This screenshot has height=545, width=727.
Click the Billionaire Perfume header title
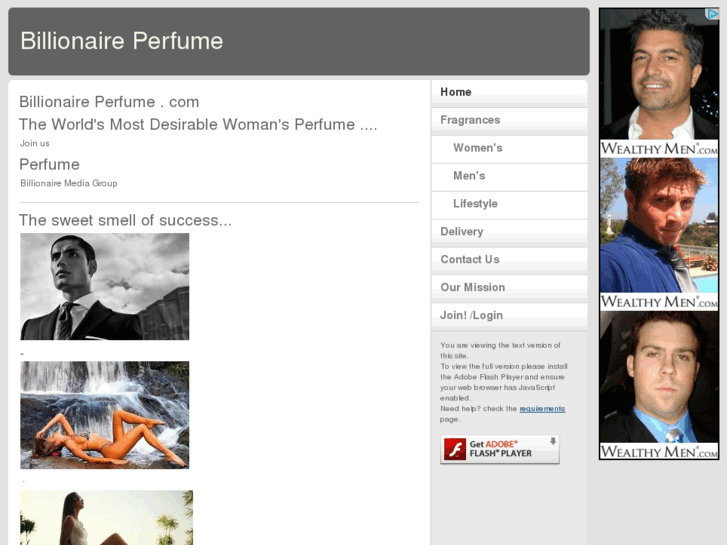click(122, 41)
